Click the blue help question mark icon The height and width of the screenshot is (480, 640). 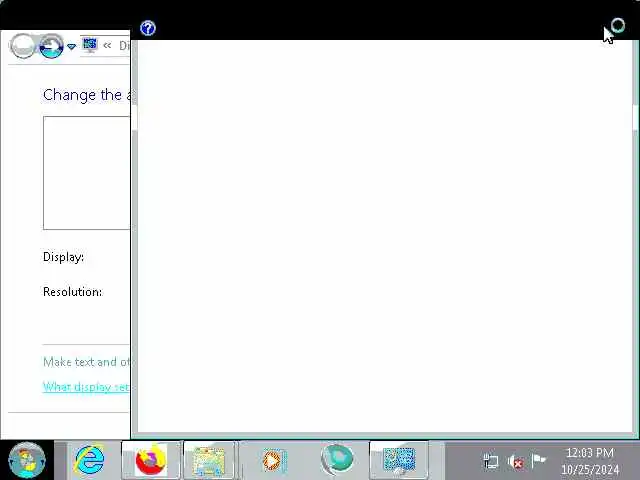pyautogui.click(x=148, y=28)
